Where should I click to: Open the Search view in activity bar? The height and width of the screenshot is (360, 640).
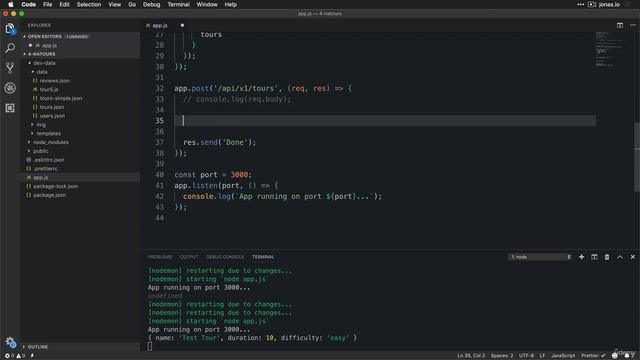pyautogui.click(x=10, y=48)
